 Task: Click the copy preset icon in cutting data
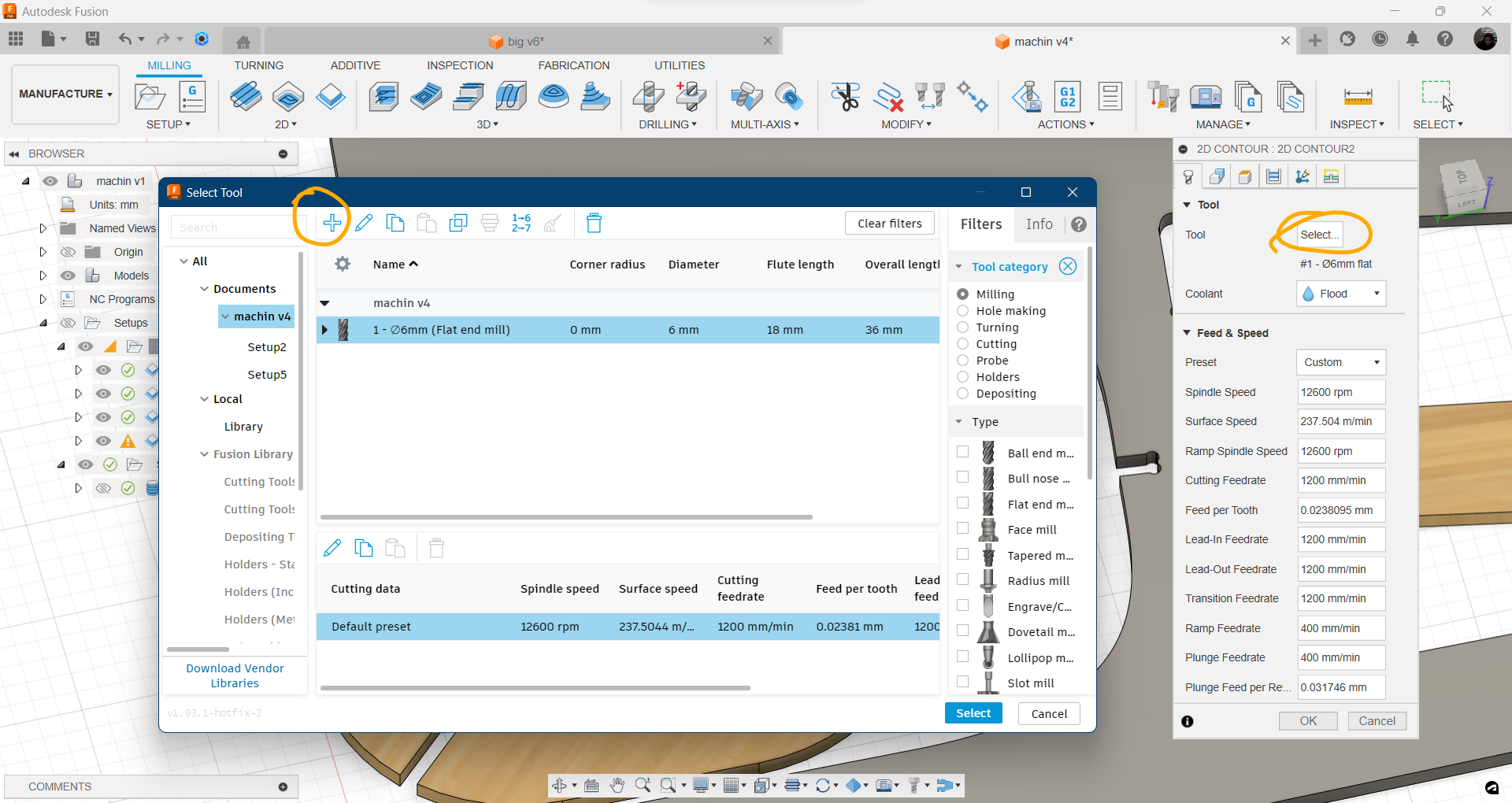364,547
